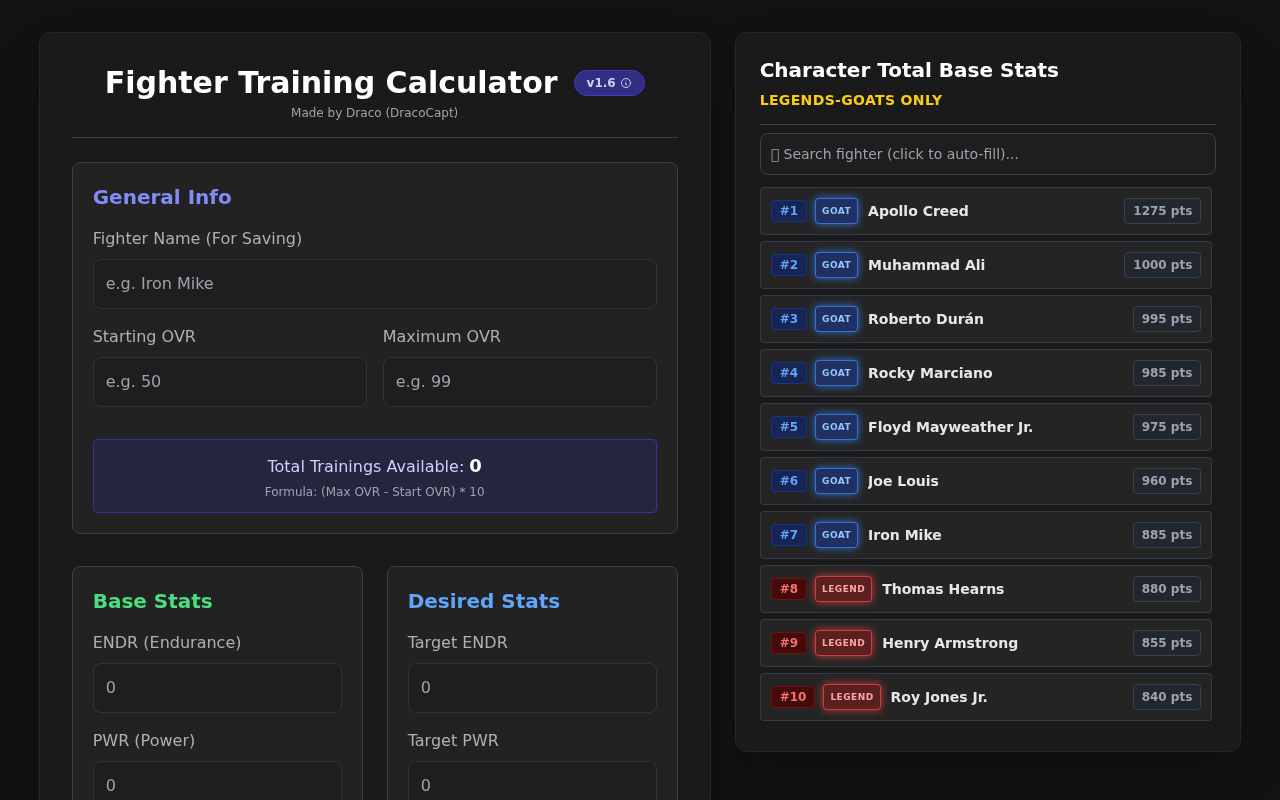Click the LEGEND badge next to Thomas Hearns
The width and height of the screenshot is (1280, 800).
pyautogui.click(x=843, y=589)
